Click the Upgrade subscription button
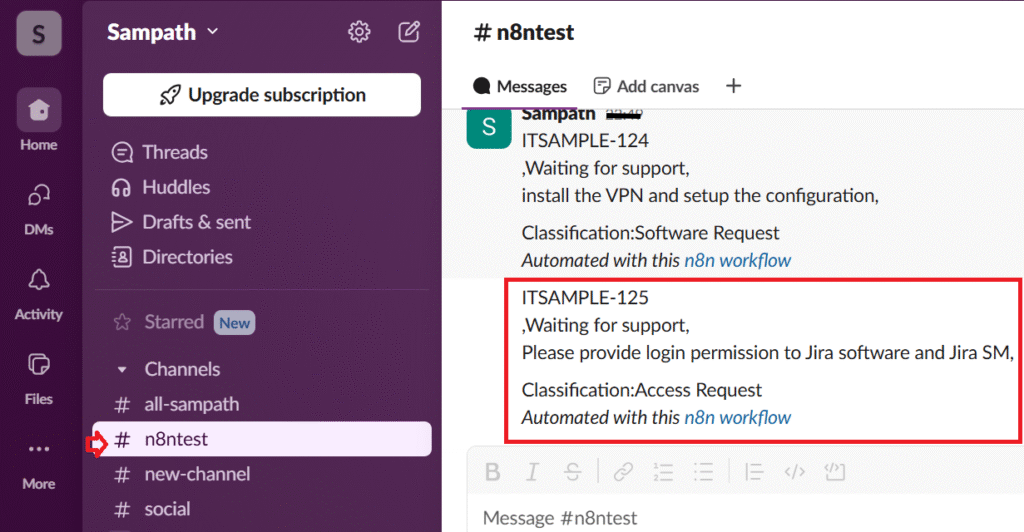This screenshot has height=532, width=1024. 262,95
